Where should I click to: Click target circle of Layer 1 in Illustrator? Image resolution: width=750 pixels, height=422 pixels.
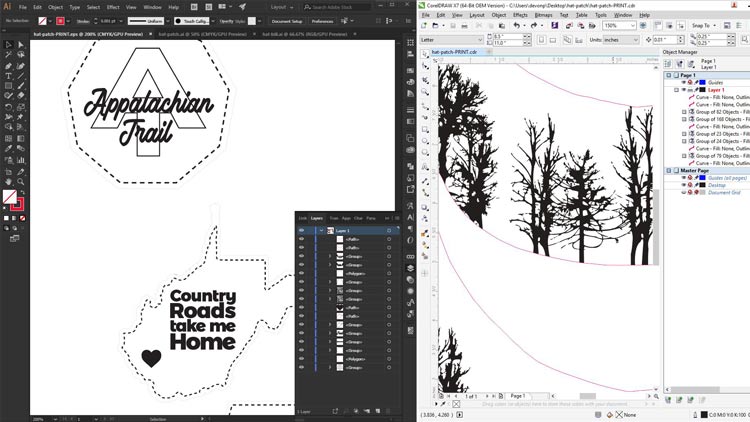(x=389, y=231)
